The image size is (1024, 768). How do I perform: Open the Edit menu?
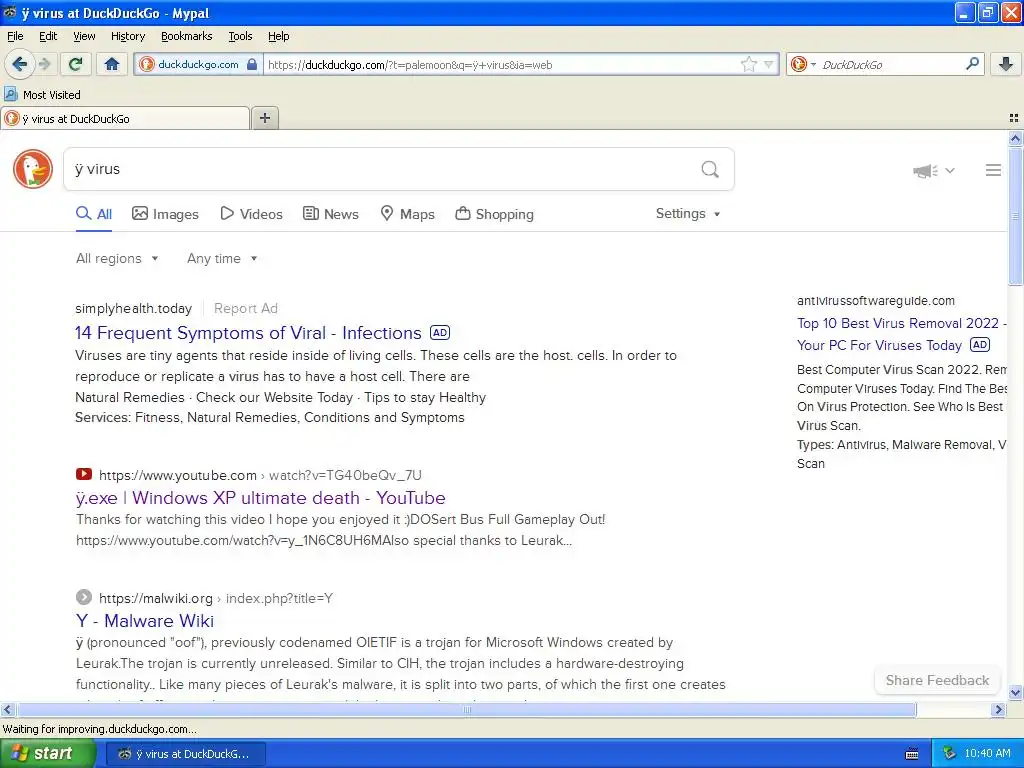(x=48, y=37)
